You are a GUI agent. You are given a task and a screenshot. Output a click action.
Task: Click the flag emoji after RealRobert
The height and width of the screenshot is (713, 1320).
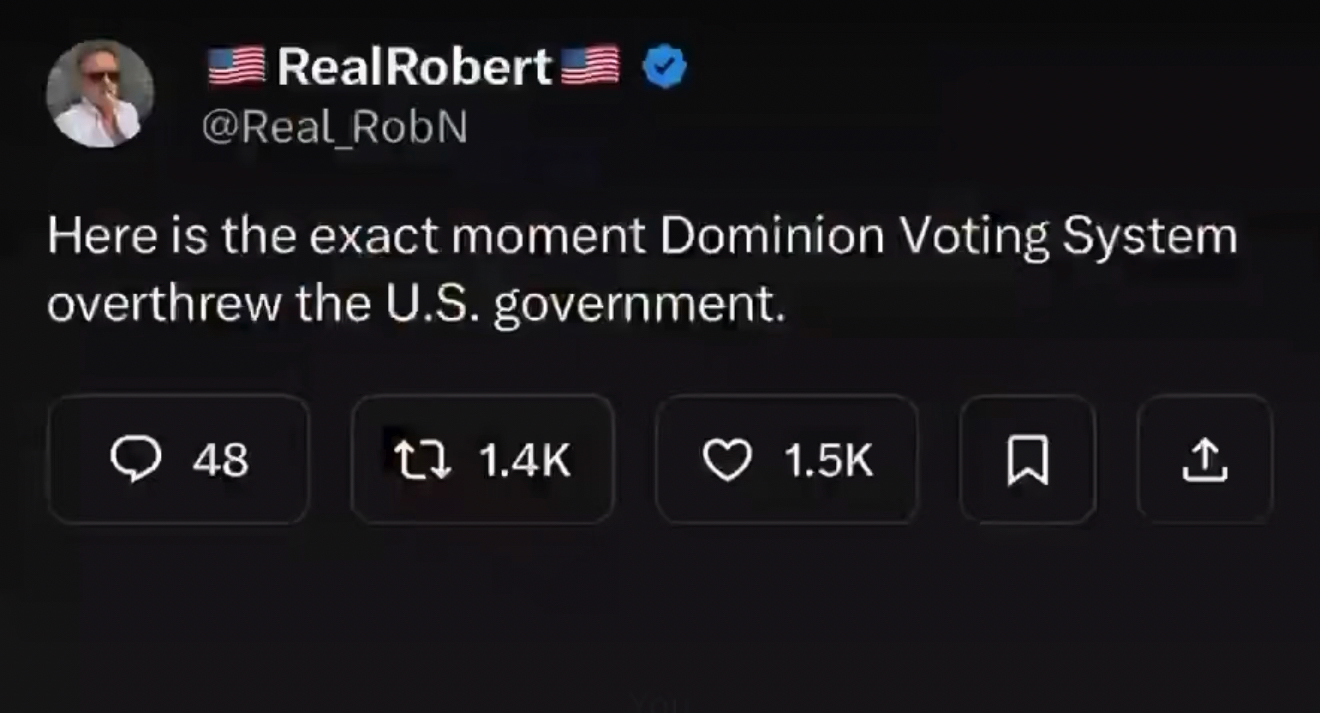pos(590,67)
